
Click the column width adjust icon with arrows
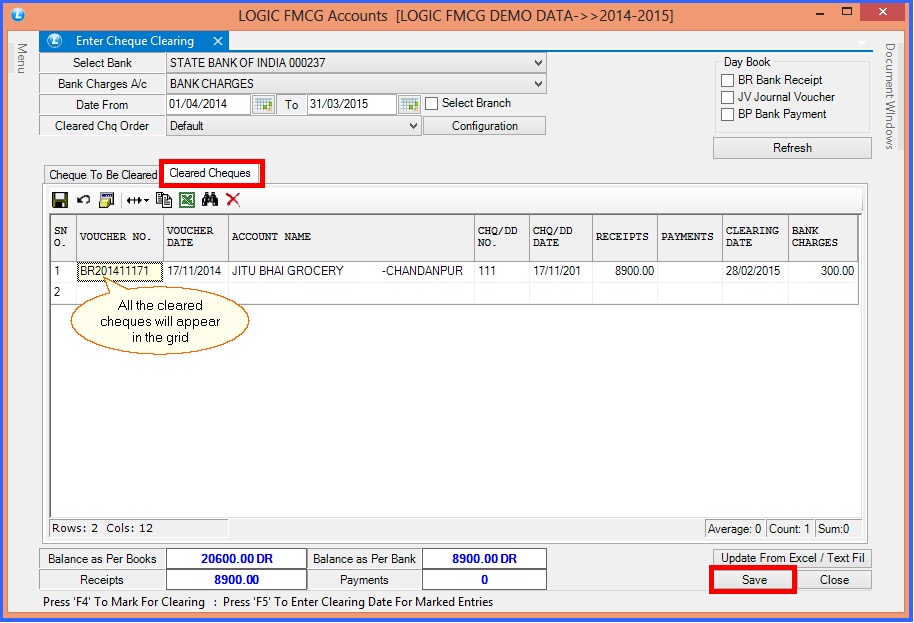point(138,200)
